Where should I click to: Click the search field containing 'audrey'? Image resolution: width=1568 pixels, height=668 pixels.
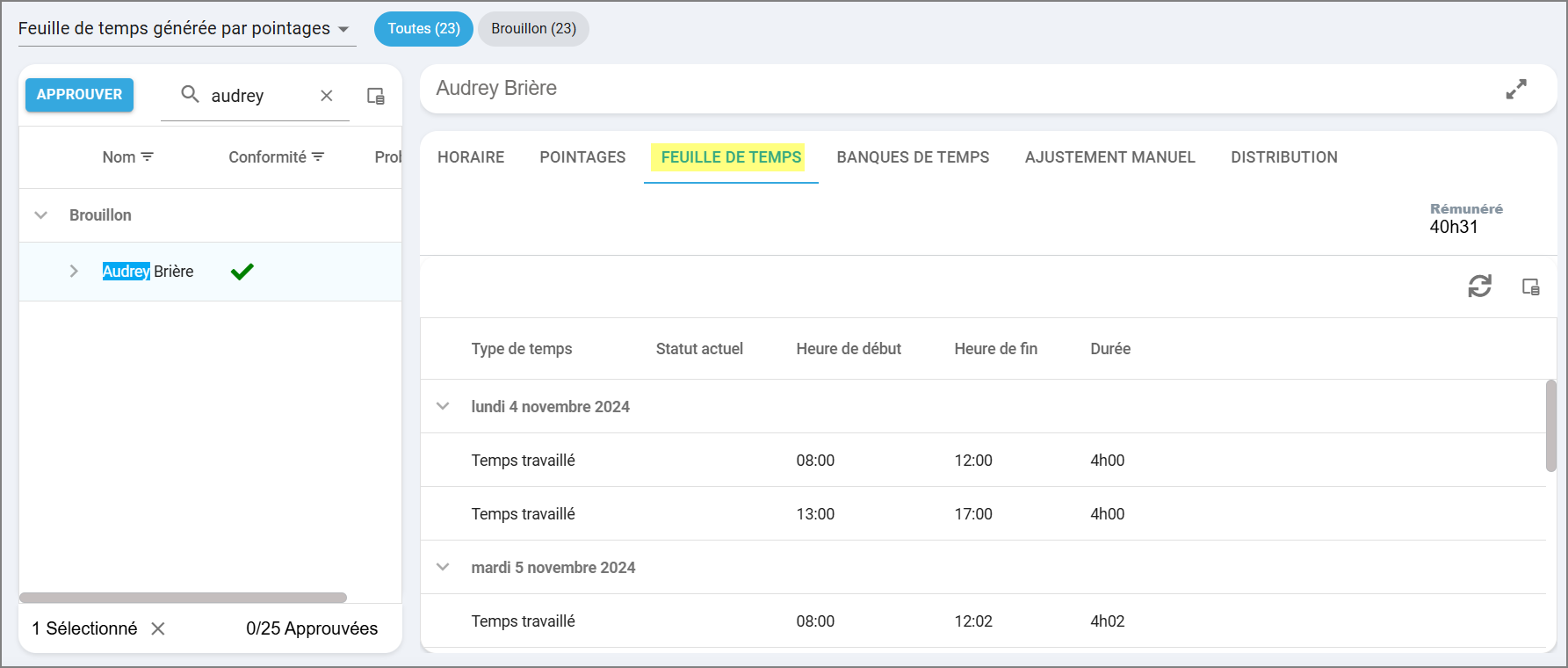pos(255,96)
